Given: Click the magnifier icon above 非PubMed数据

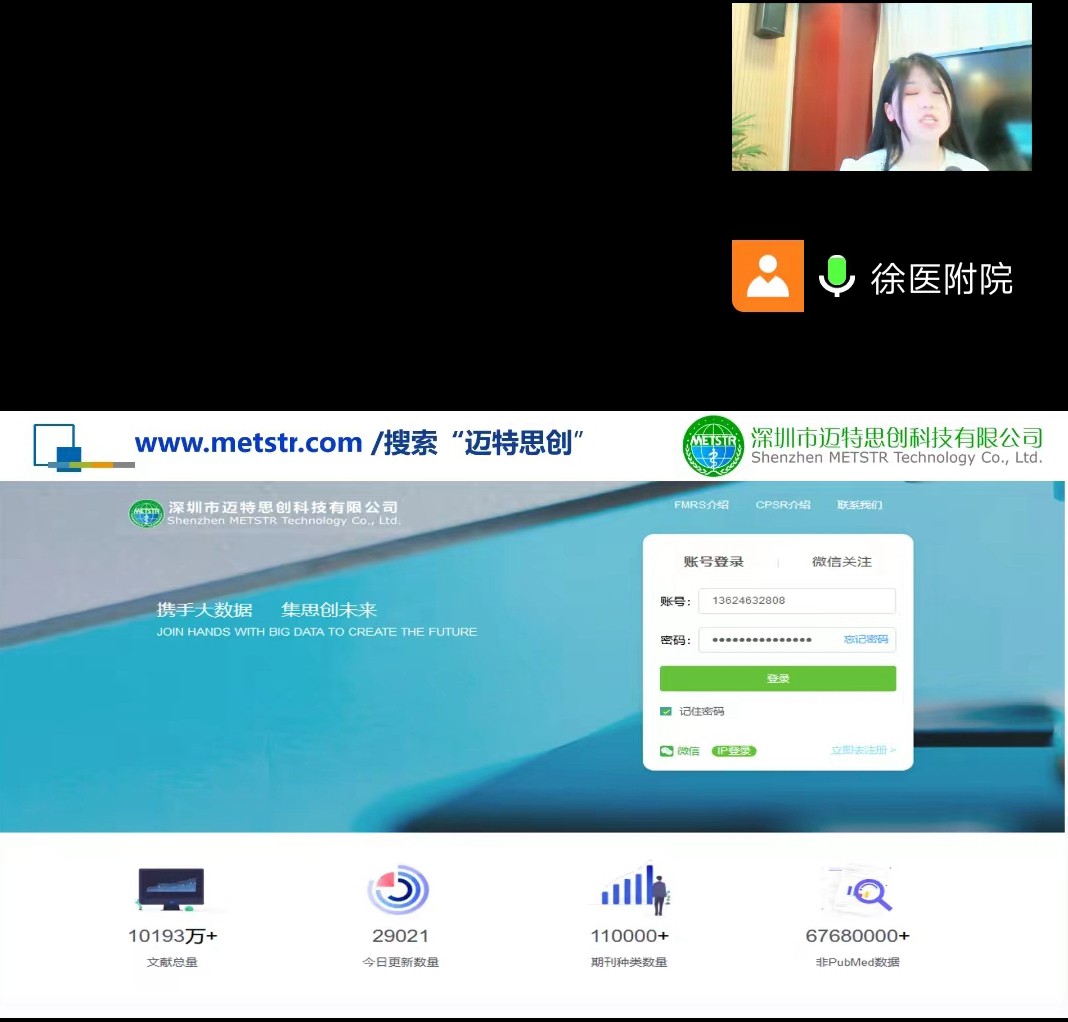Looking at the screenshot, I should click(862, 889).
